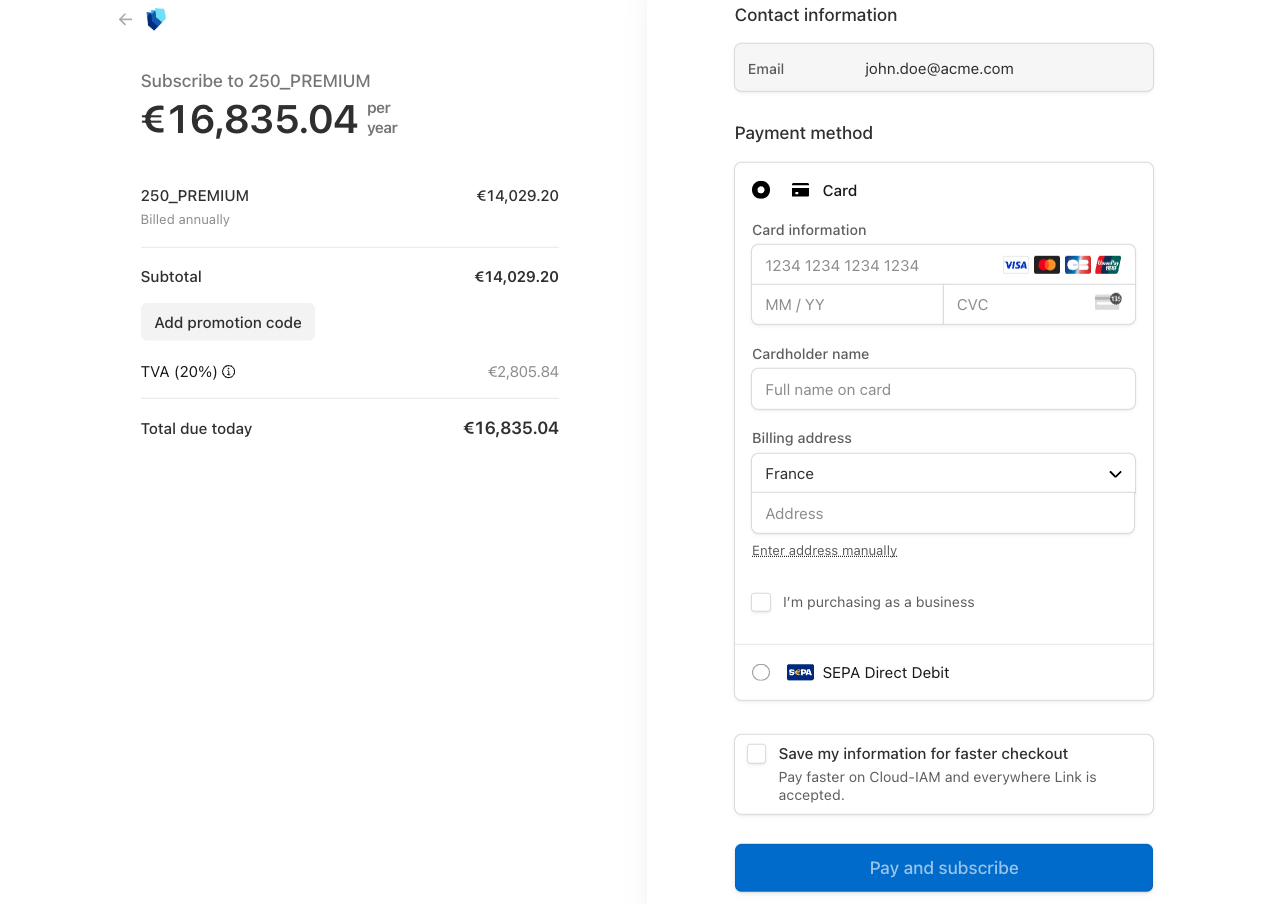This screenshot has width=1270, height=904.
Task: Click Add promotion code button
Action: (228, 322)
